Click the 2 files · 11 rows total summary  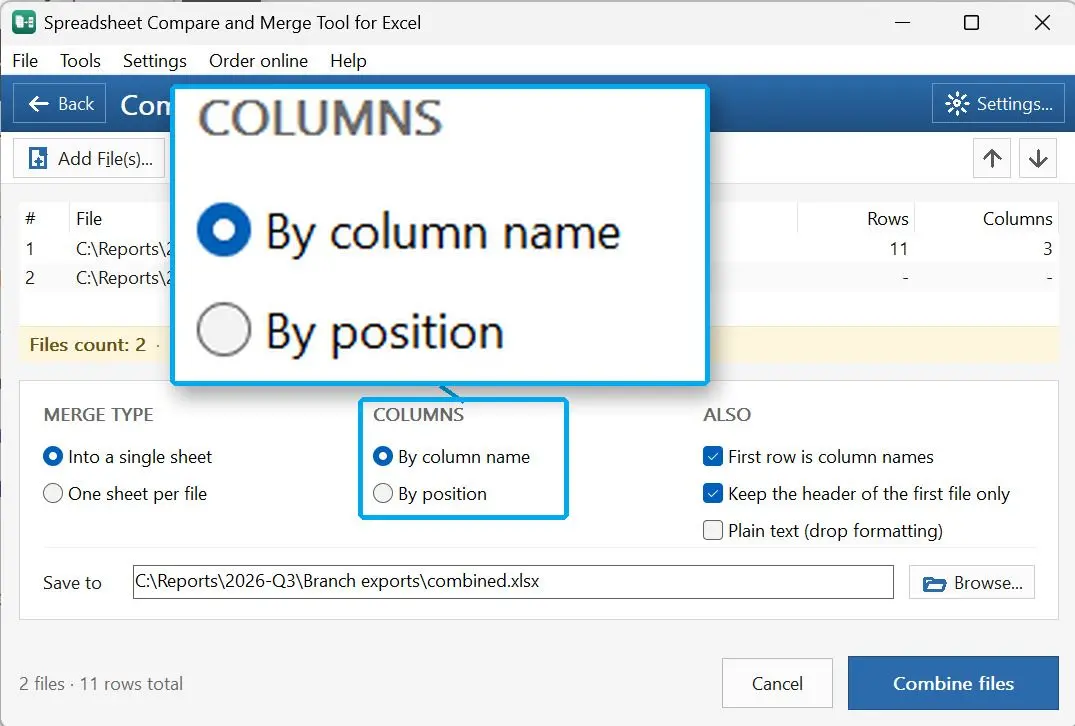click(x=101, y=683)
